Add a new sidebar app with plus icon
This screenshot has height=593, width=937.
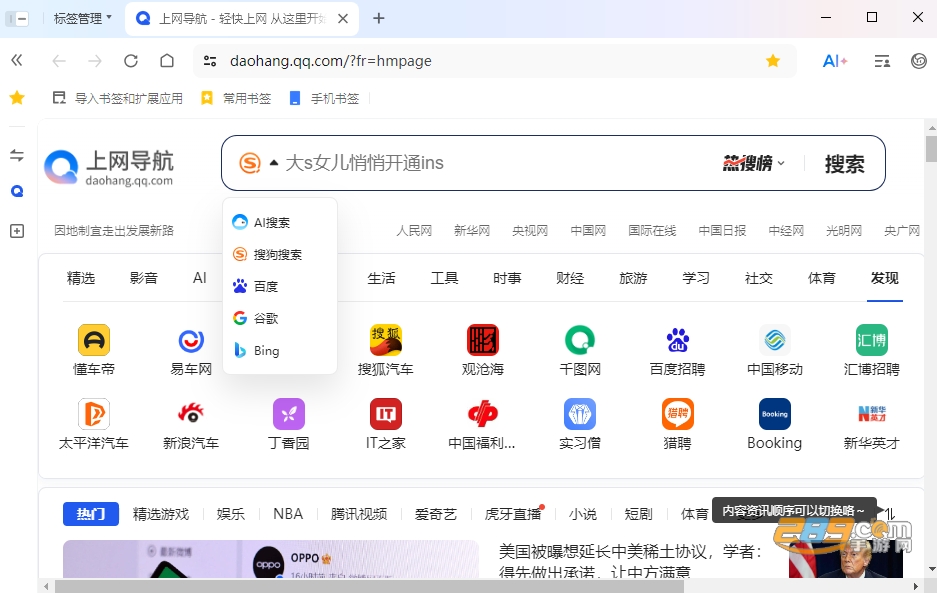pos(17,231)
